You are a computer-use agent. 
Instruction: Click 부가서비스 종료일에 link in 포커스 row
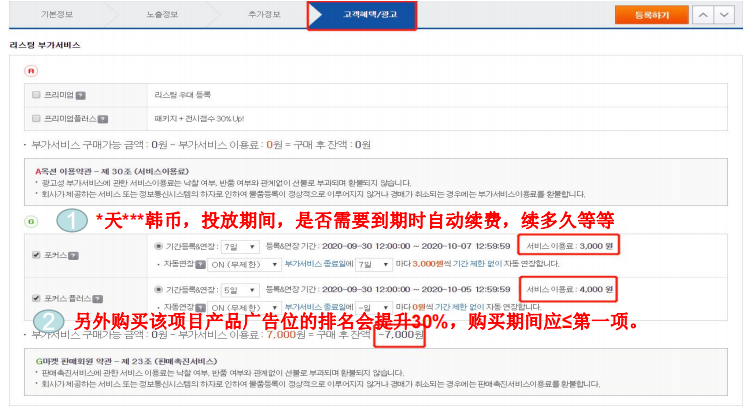tap(319, 263)
